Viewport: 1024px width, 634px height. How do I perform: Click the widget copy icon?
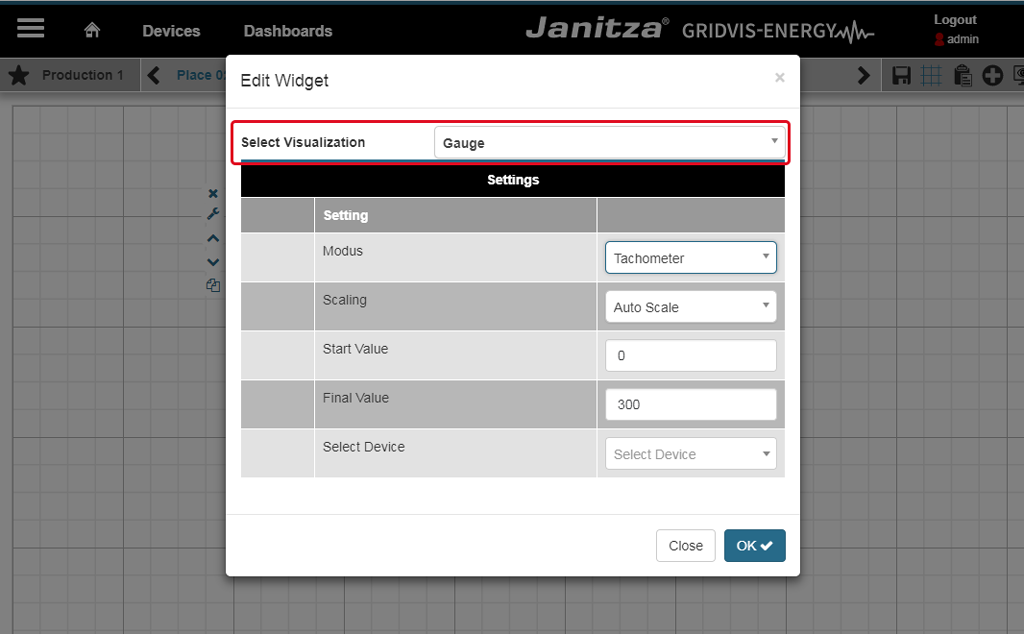tap(213, 285)
